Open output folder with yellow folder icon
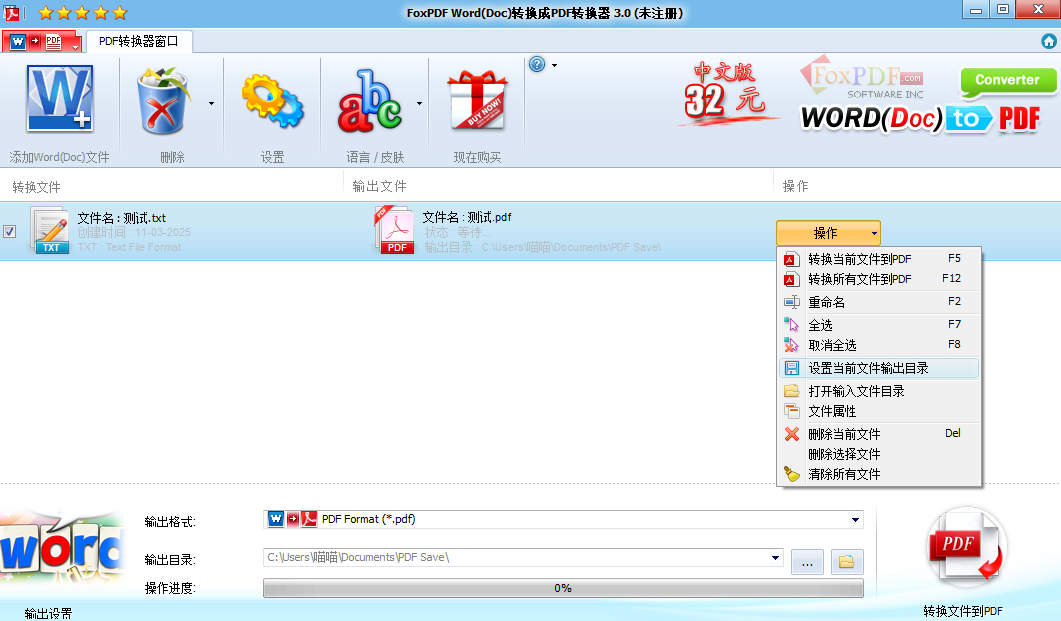 [846, 562]
